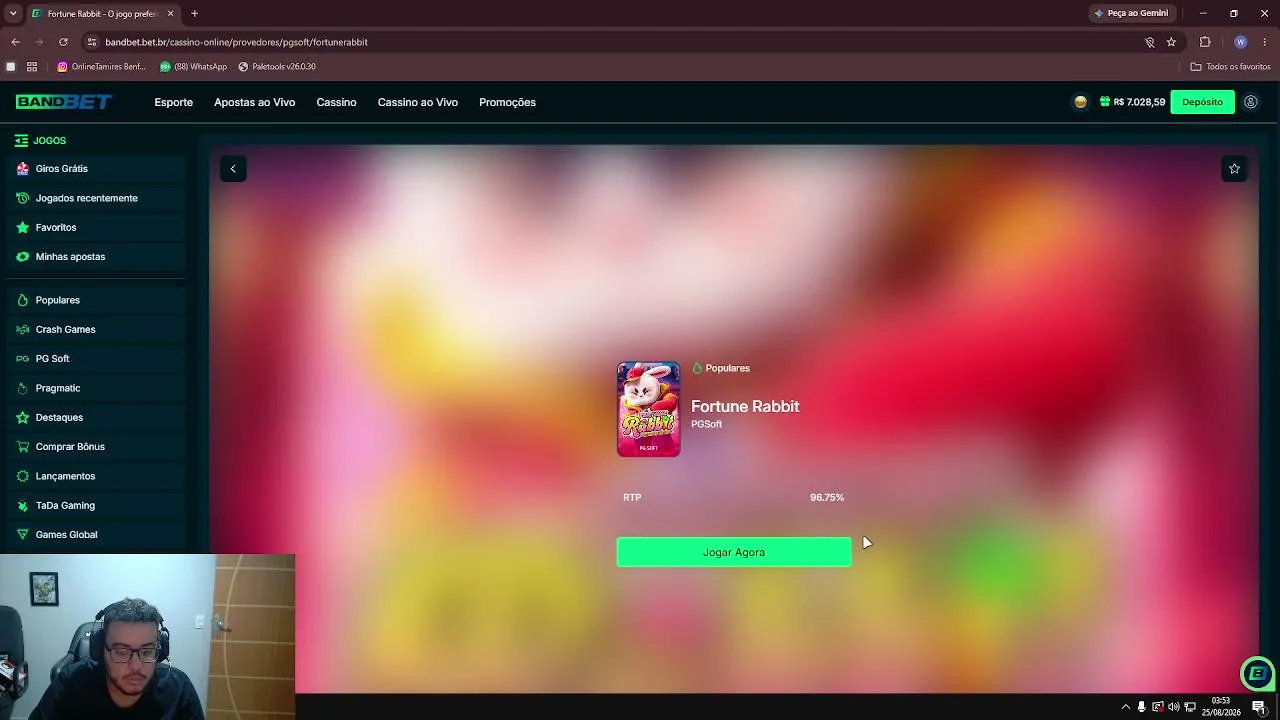Screen dimensions: 1280x720
Task: Click the Fortune Rabbit game title text
Action: click(745, 406)
